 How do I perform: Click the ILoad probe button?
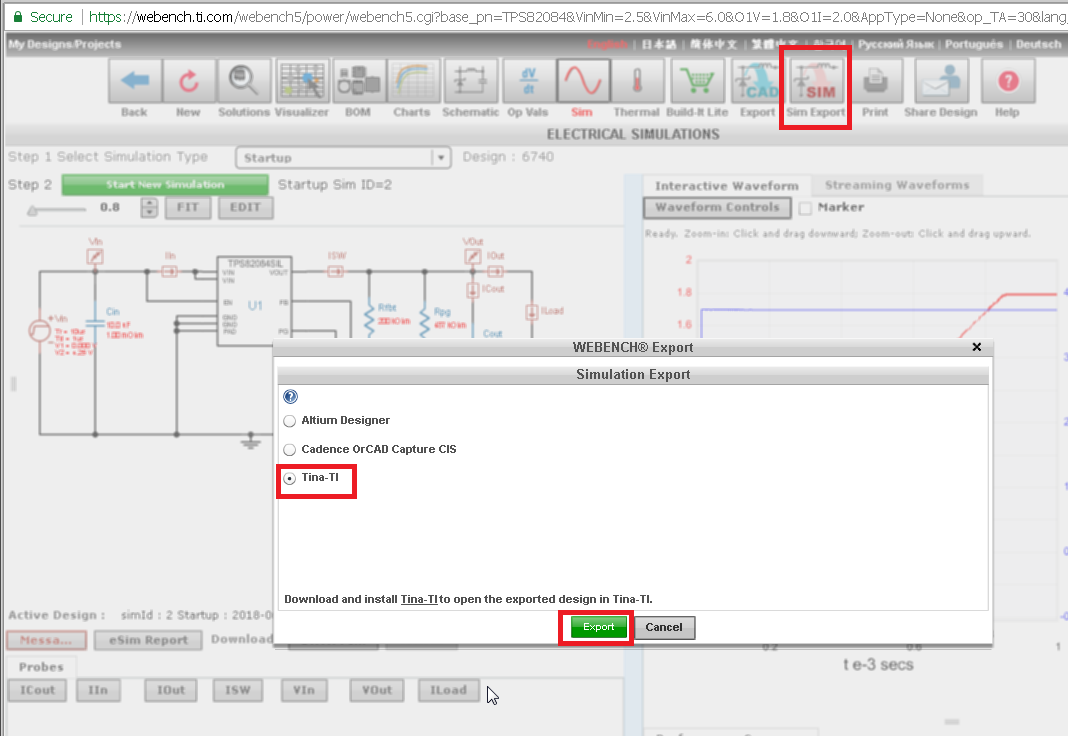click(x=448, y=690)
